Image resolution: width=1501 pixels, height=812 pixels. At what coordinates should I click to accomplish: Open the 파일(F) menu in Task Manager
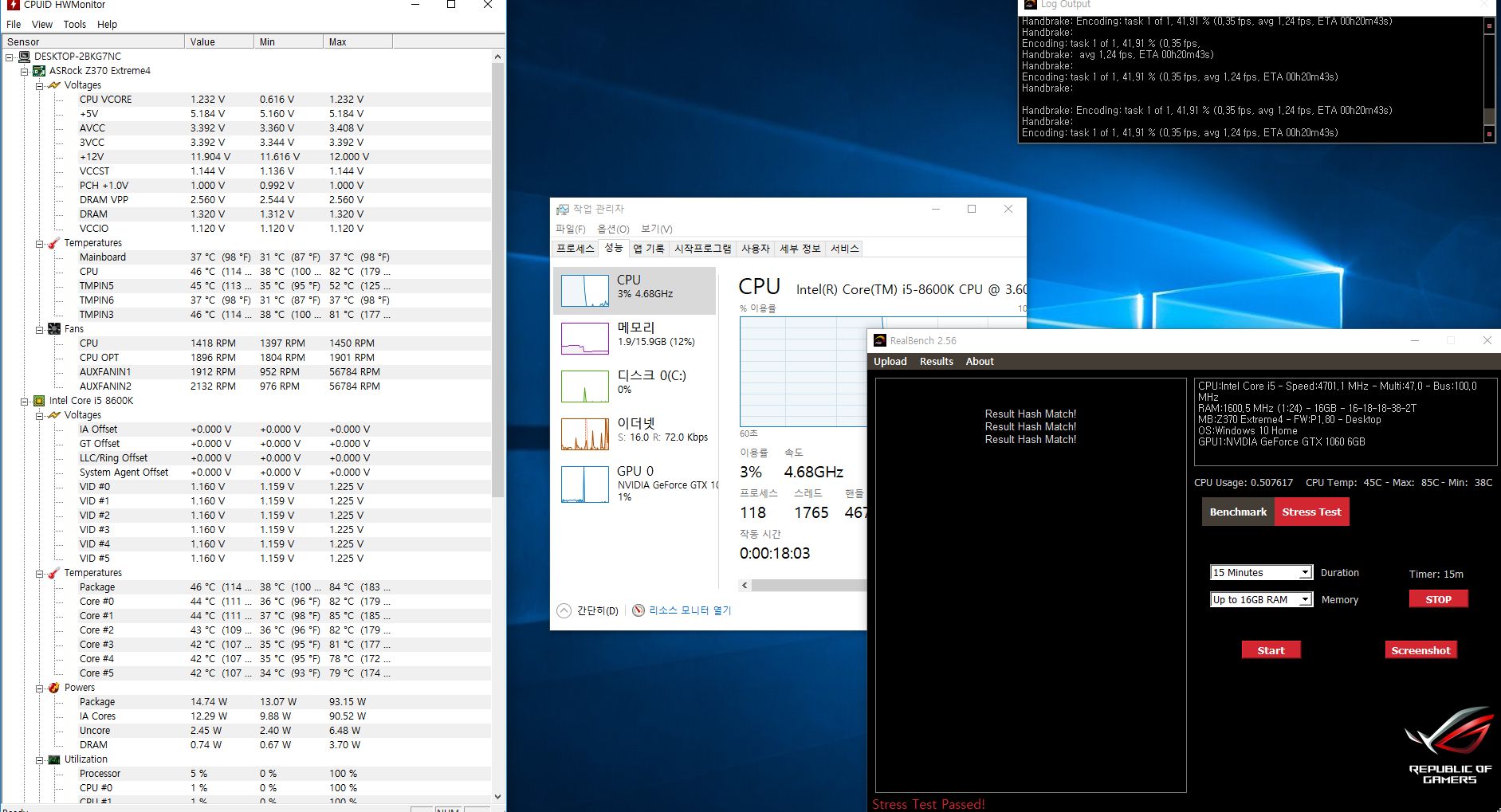coord(571,229)
